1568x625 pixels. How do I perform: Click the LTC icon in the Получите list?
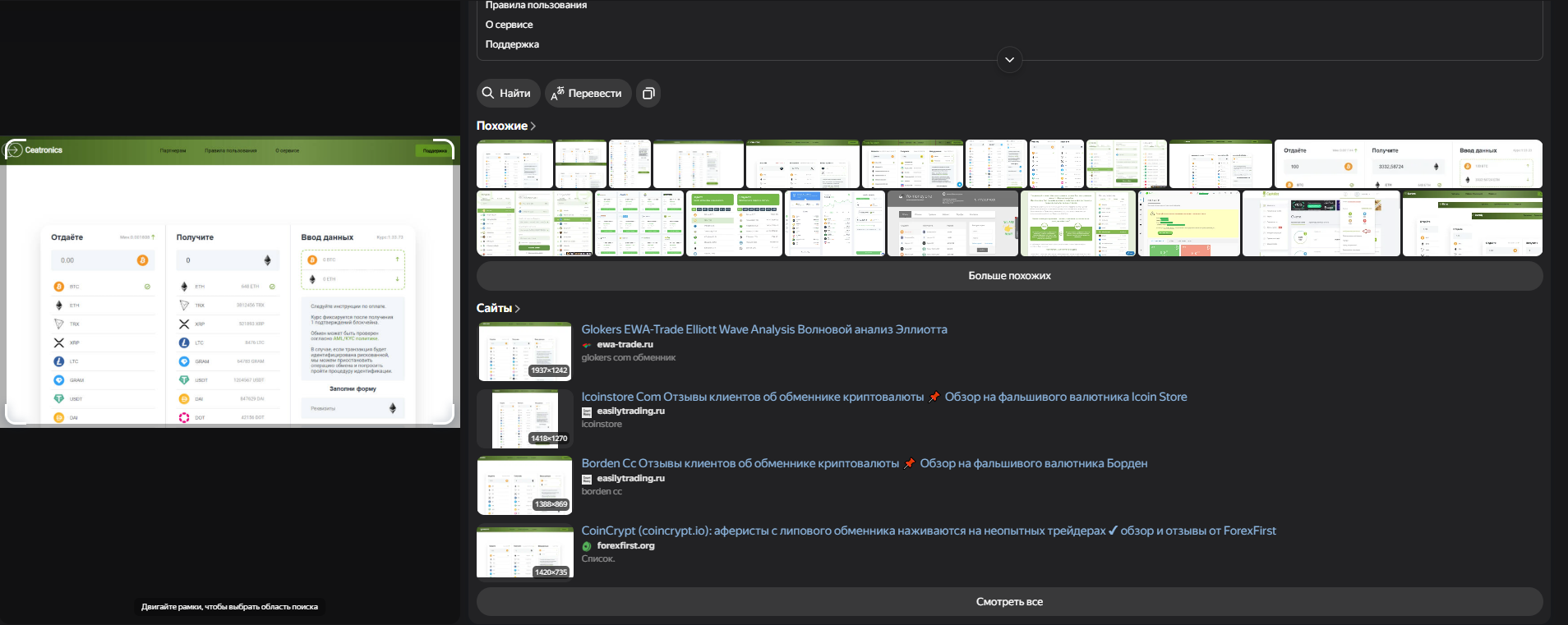point(184,342)
